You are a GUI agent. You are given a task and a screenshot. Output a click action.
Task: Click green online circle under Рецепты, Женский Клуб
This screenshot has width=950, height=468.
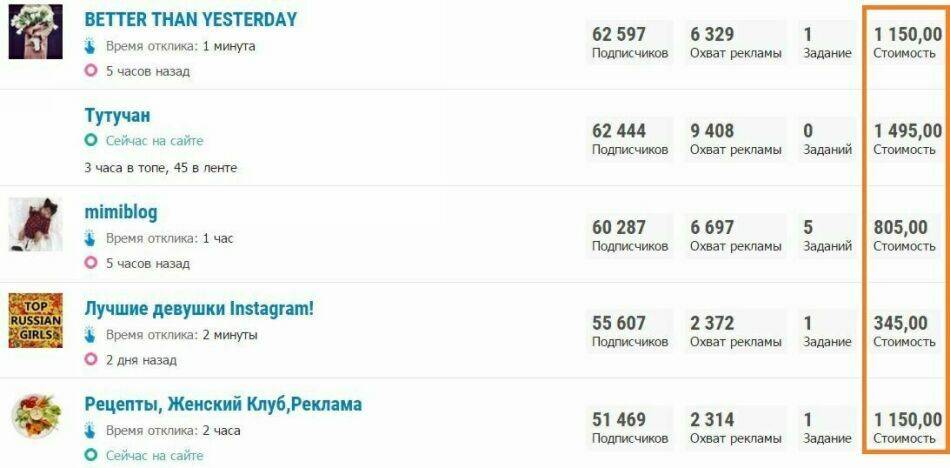[x=91, y=456]
